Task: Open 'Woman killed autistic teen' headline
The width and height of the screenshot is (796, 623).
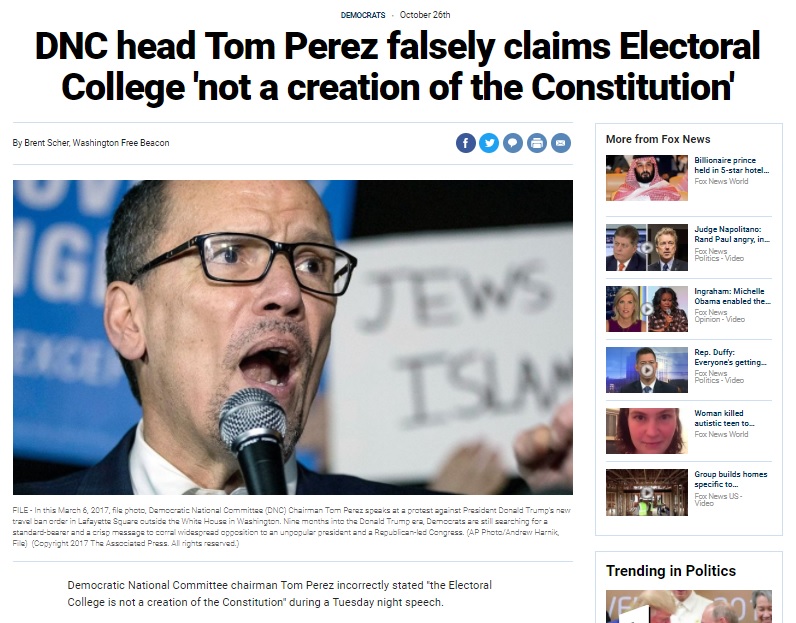Action: pyautogui.click(x=724, y=418)
